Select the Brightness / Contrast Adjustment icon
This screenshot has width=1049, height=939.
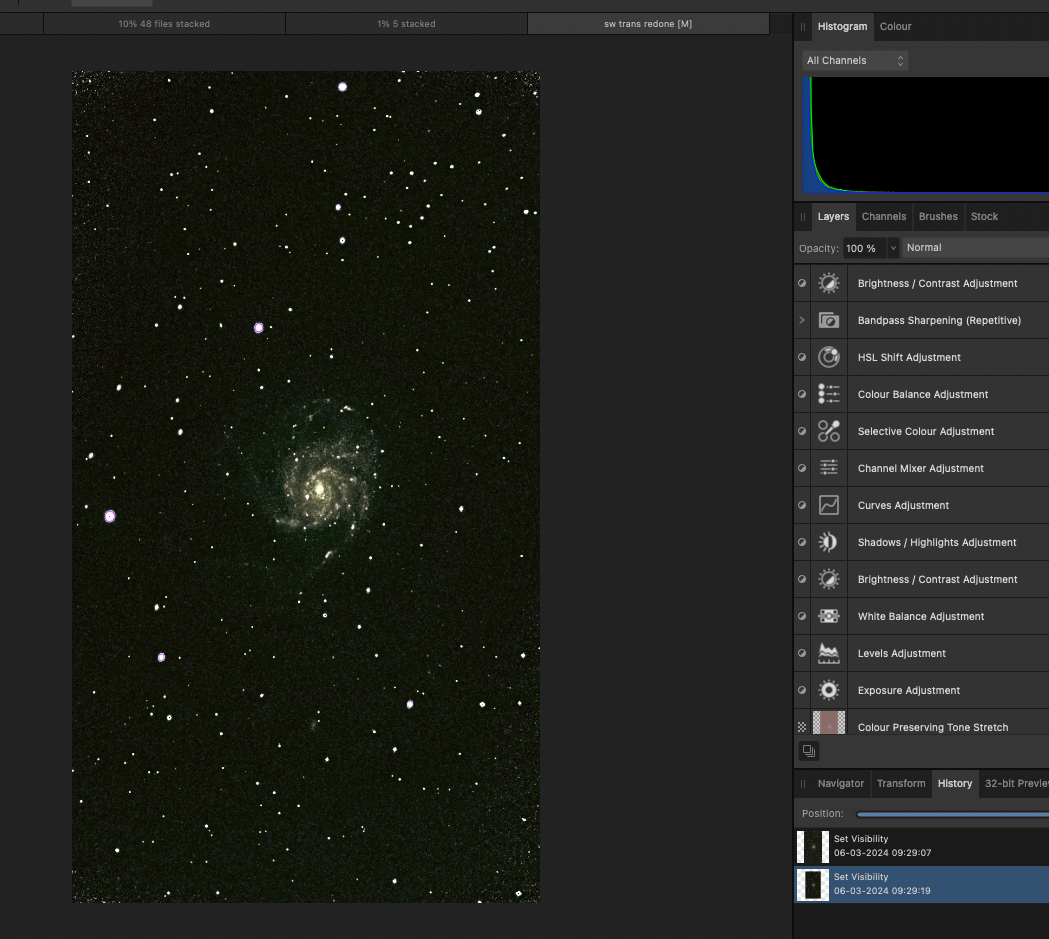(x=828, y=283)
